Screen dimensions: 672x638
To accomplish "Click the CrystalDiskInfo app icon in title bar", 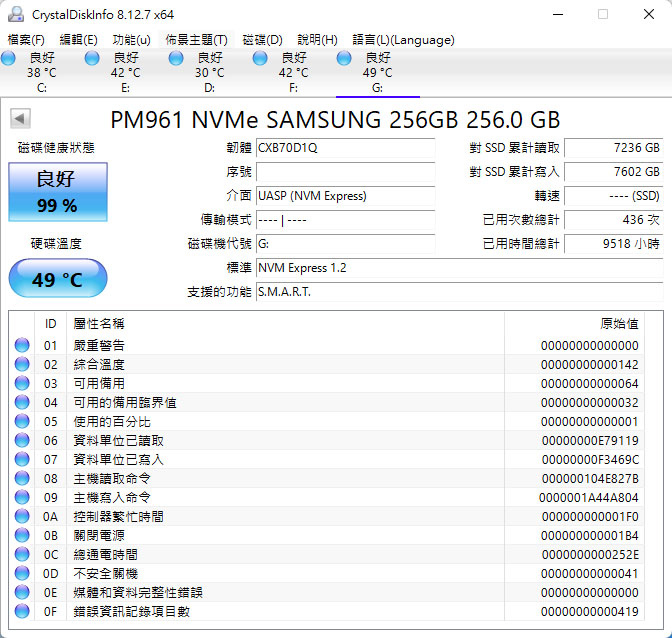I will pos(16,14).
